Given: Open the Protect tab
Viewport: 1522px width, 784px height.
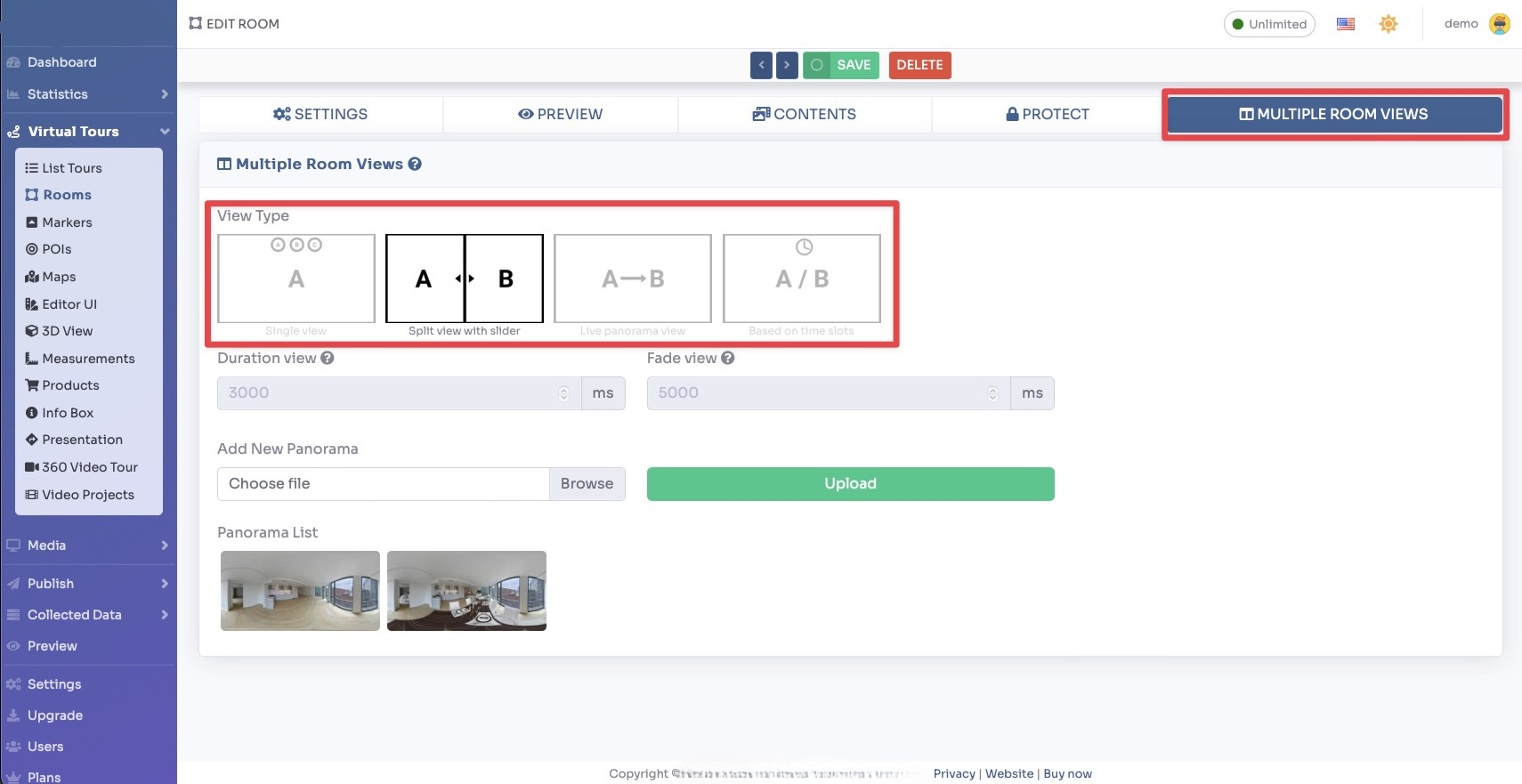Looking at the screenshot, I should click(1047, 114).
